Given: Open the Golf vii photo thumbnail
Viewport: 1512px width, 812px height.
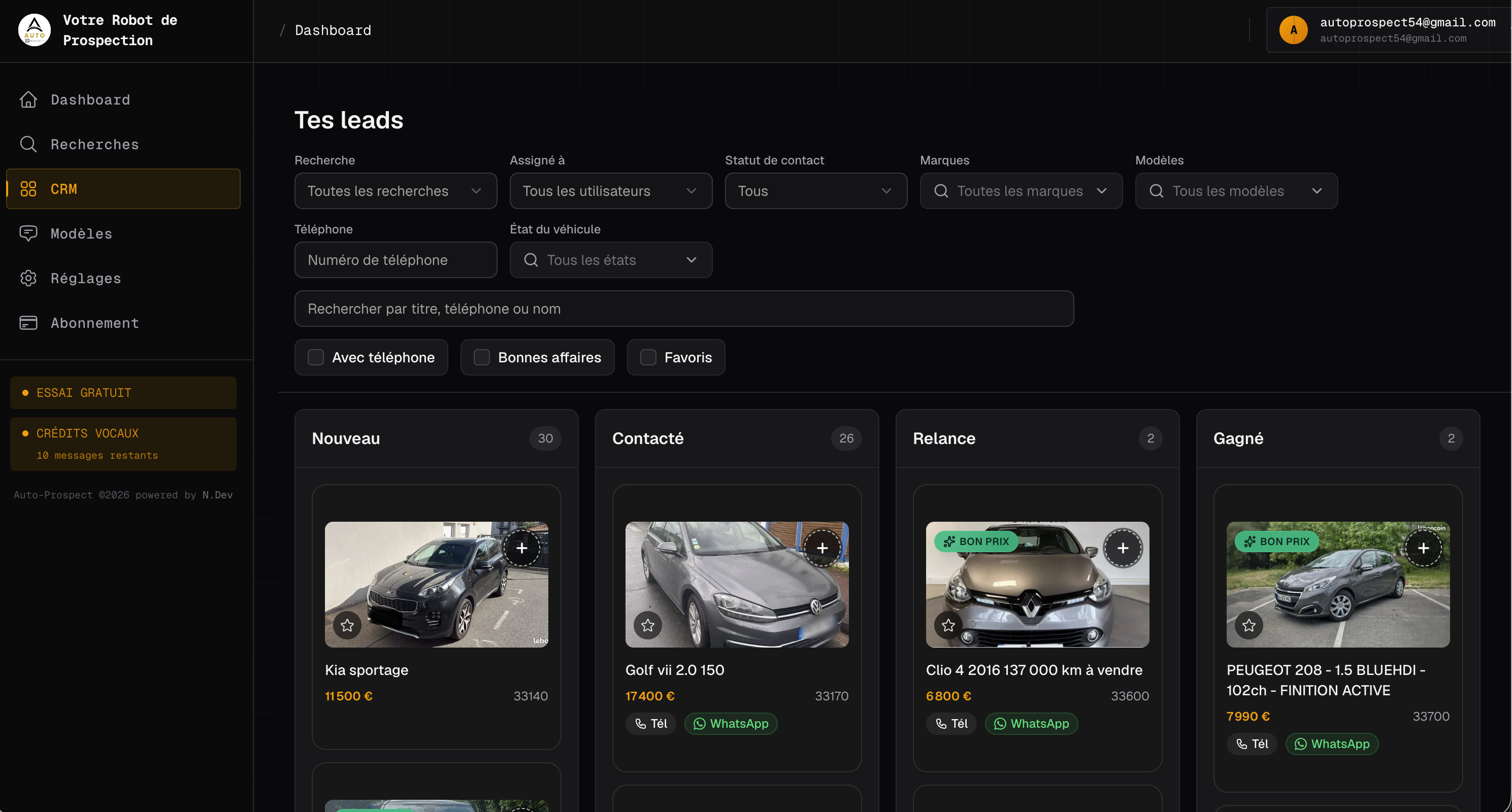Looking at the screenshot, I should [737, 584].
